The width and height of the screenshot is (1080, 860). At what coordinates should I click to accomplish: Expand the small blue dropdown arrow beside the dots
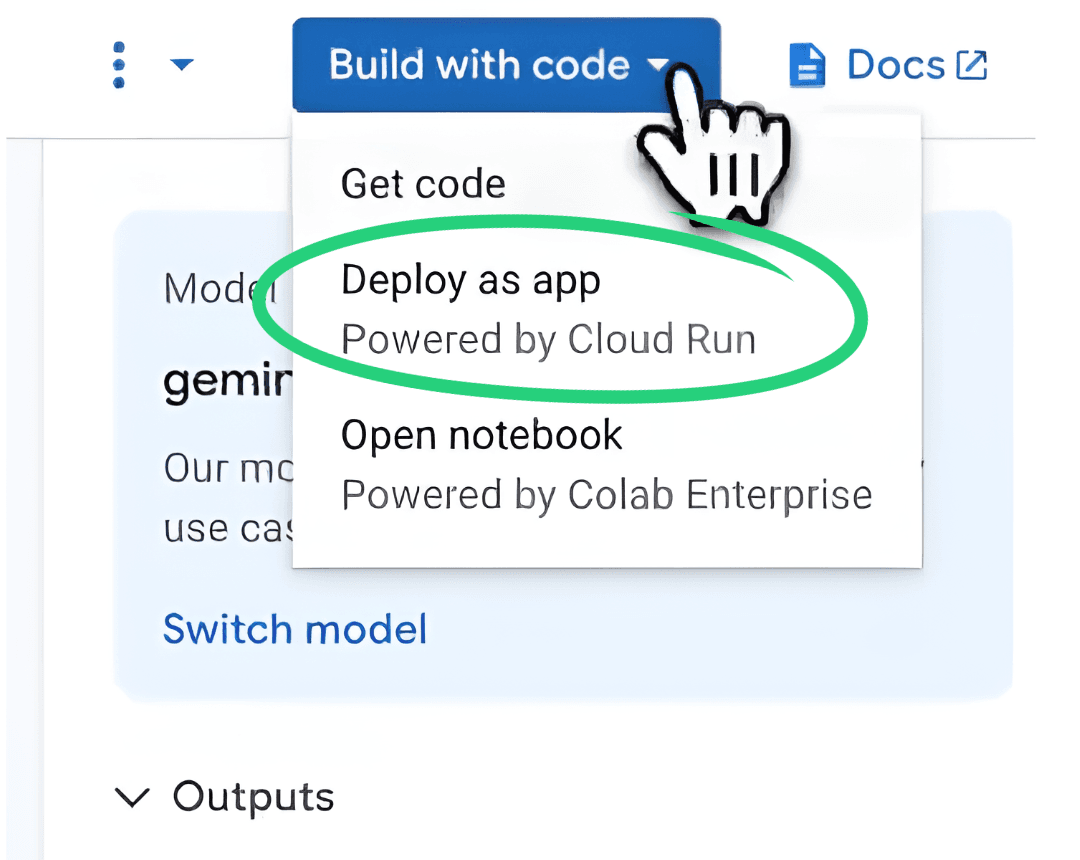(182, 65)
